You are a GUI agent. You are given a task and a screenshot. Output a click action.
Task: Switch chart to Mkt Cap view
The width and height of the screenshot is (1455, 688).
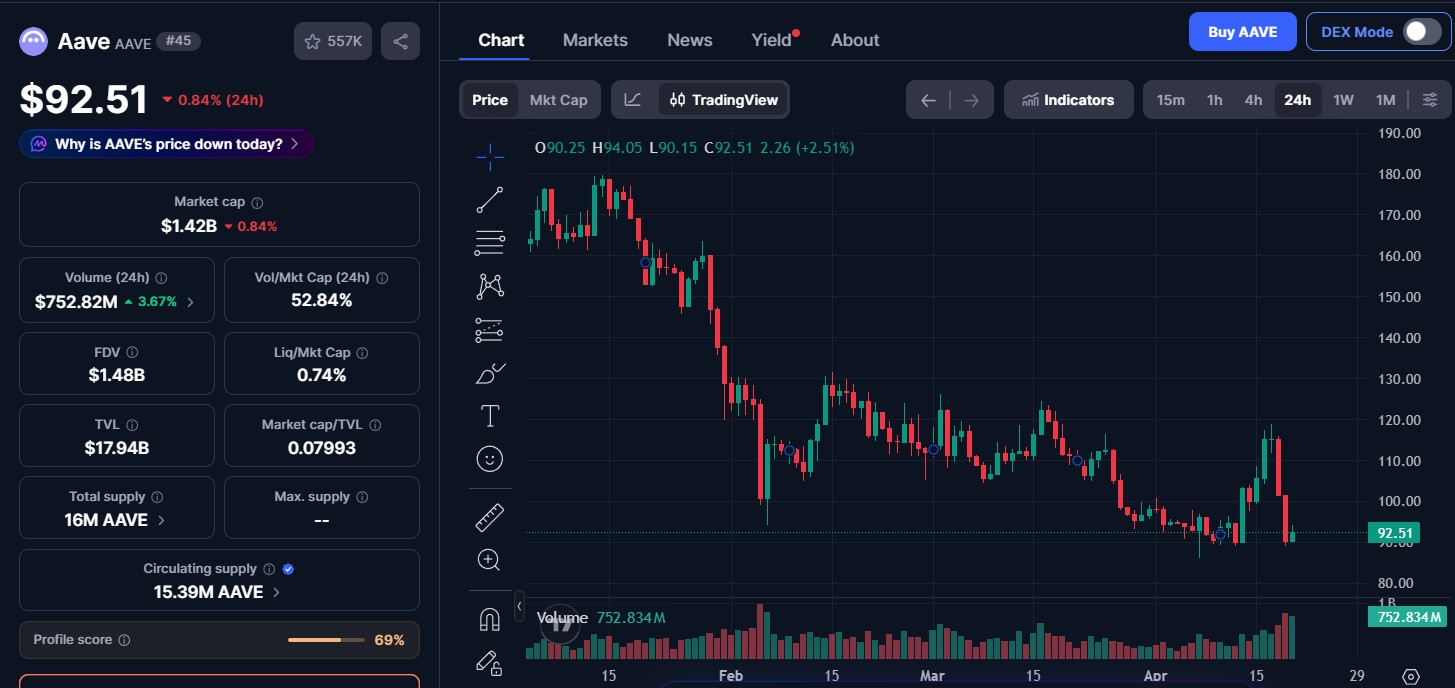558,99
